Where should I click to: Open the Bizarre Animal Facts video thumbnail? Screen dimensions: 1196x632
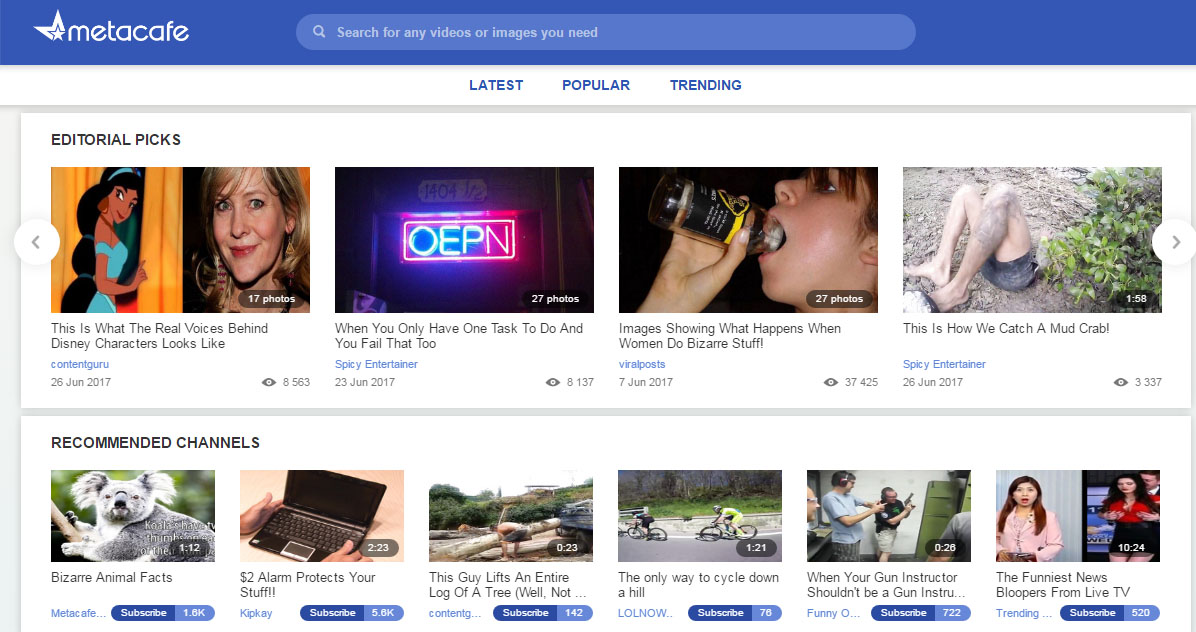point(132,515)
